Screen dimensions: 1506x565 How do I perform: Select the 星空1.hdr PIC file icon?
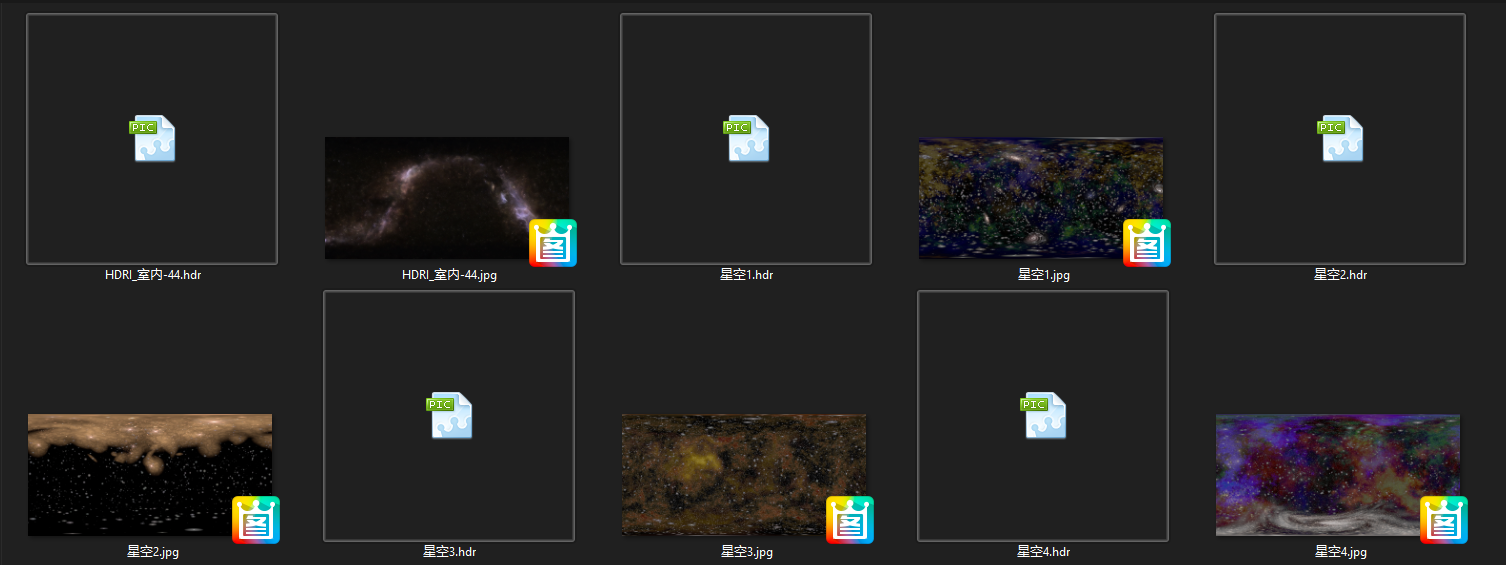coord(746,138)
